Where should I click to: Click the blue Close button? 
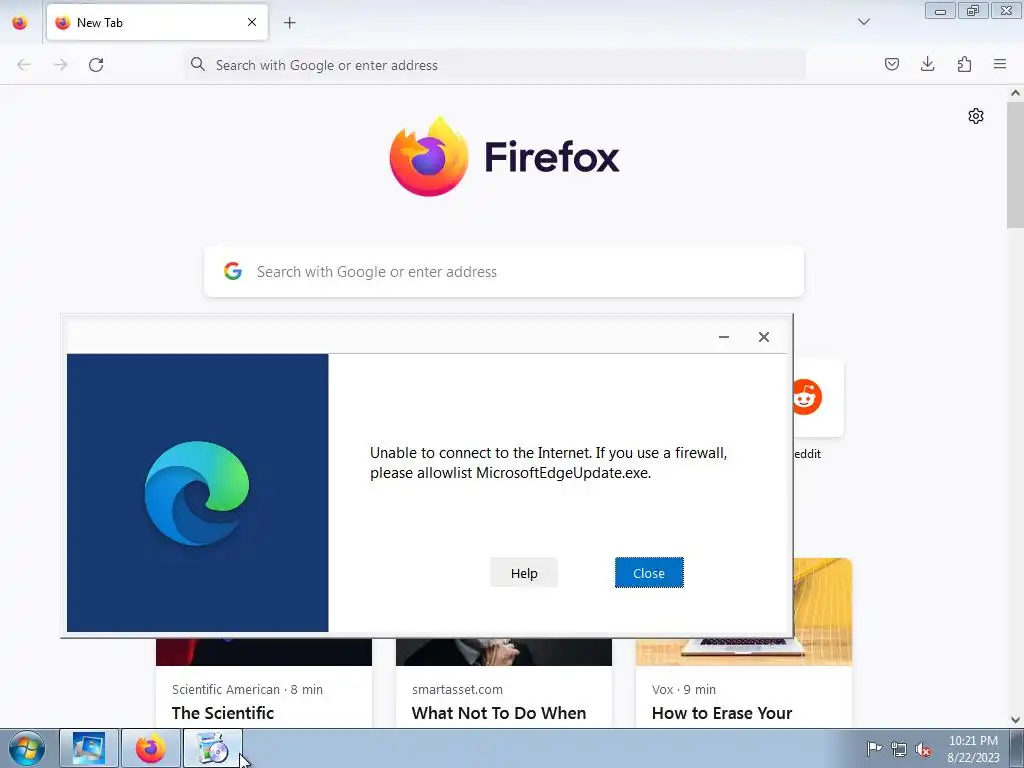pos(648,573)
